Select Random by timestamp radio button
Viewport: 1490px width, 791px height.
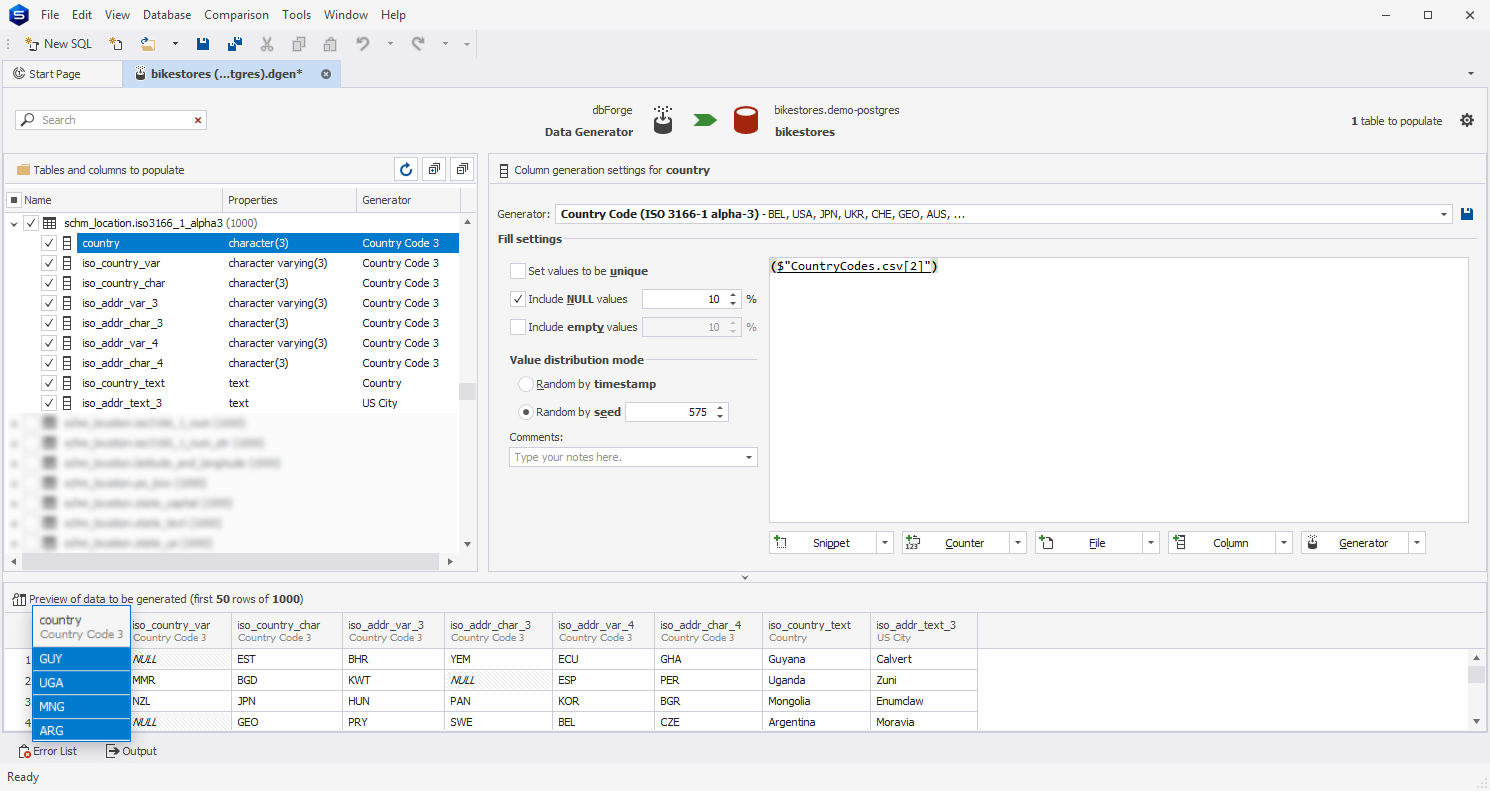pos(526,384)
